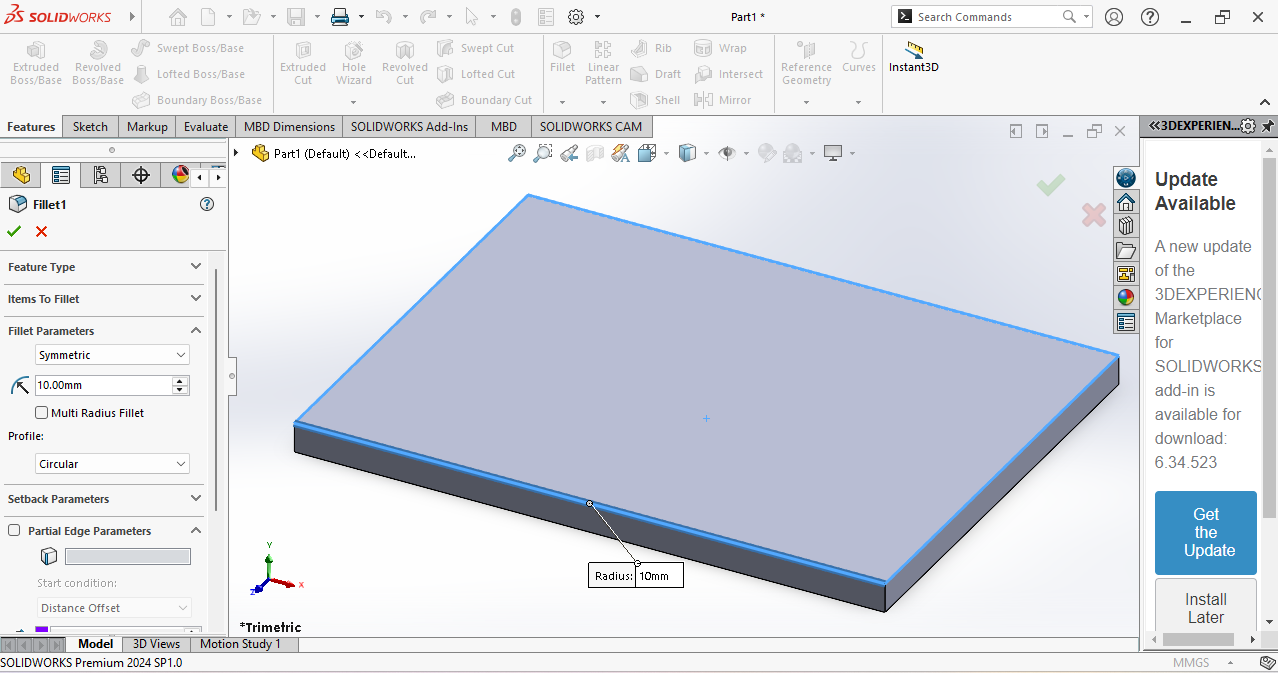Open 3D Views bottom tab
The width and height of the screenshot is (1278, 673).
coord(156,644)
